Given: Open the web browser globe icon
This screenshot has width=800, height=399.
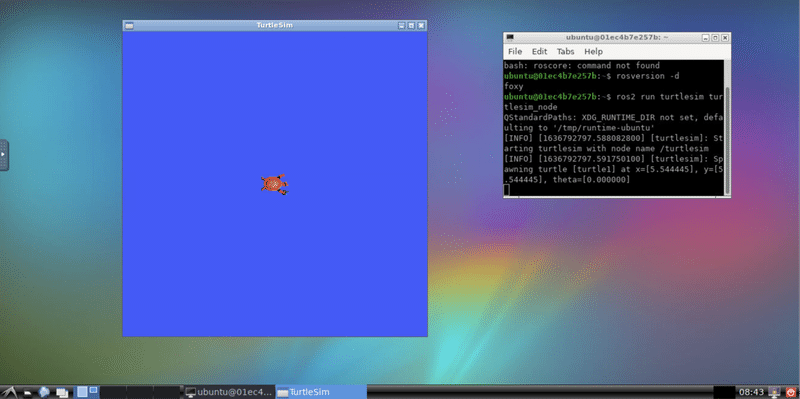Looking at the screenshot, I should (x=44, y=392).
